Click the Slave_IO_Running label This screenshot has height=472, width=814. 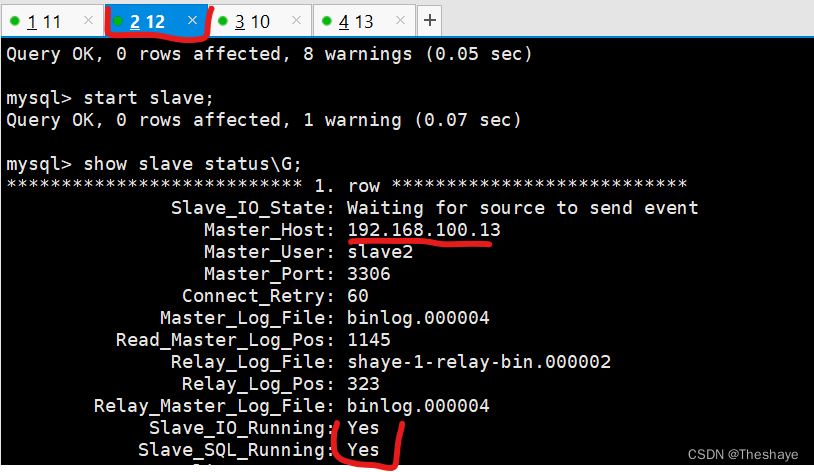tap(241, 428)
